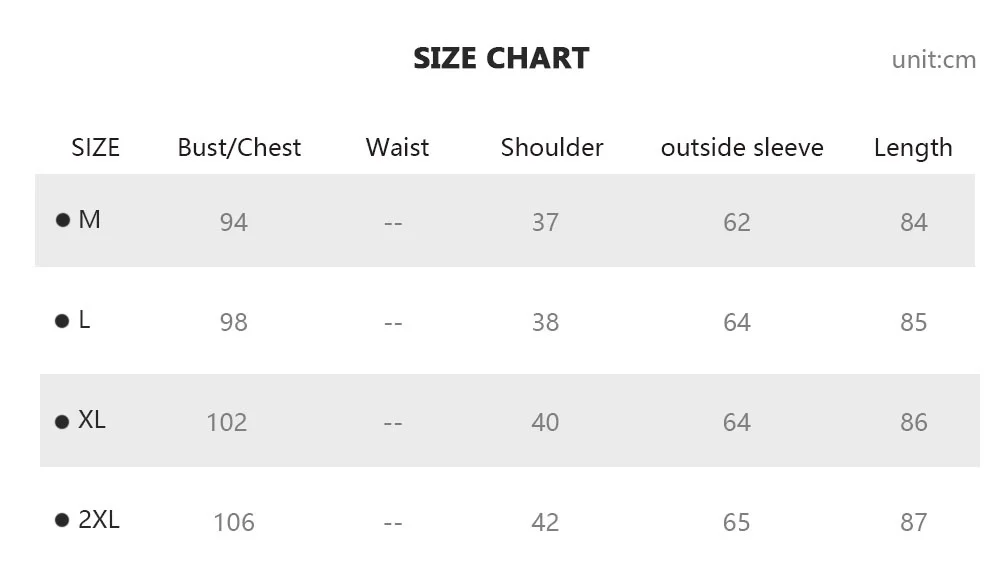Click length value 87 in 2XL row
This screenshot has height=564, width=1000.
(914, 523)
